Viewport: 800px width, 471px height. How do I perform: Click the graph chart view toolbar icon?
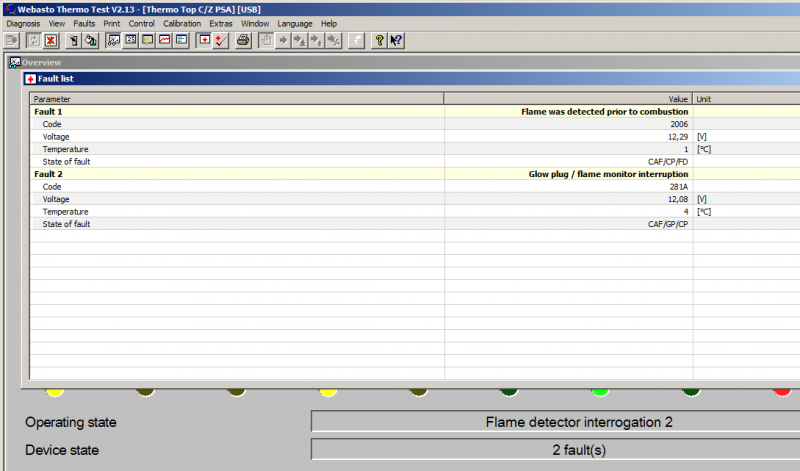click(x=164, y=40)
